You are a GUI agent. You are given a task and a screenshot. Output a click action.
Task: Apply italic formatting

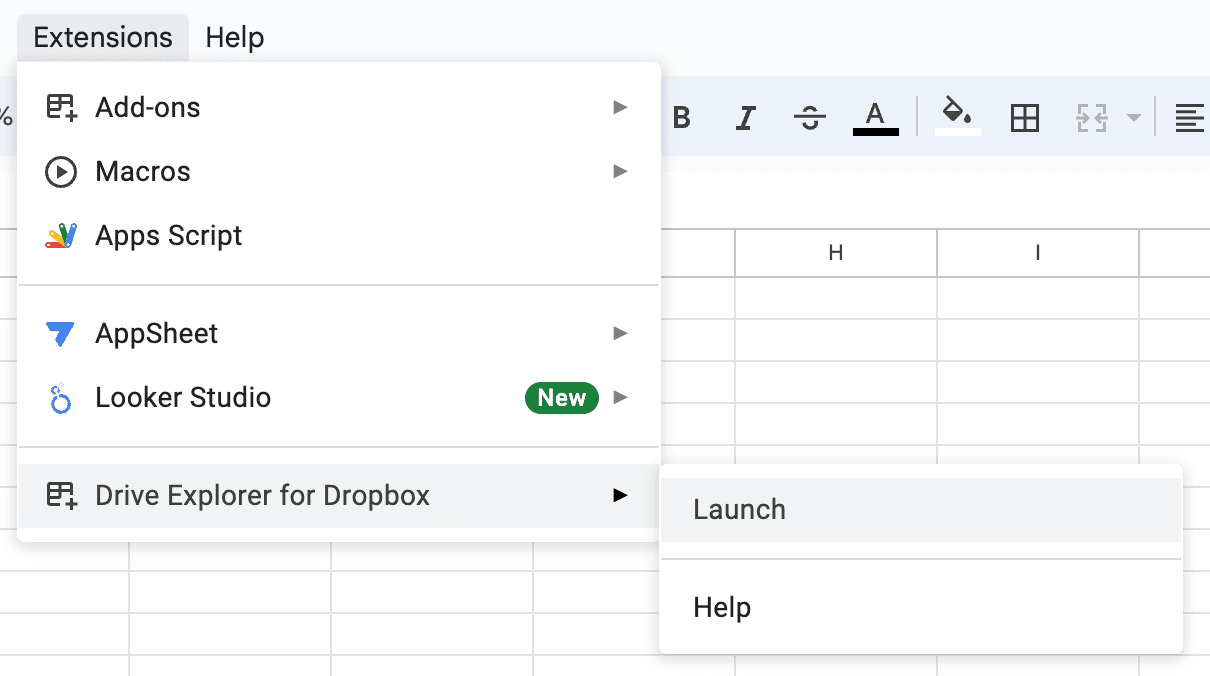point(745,117)
